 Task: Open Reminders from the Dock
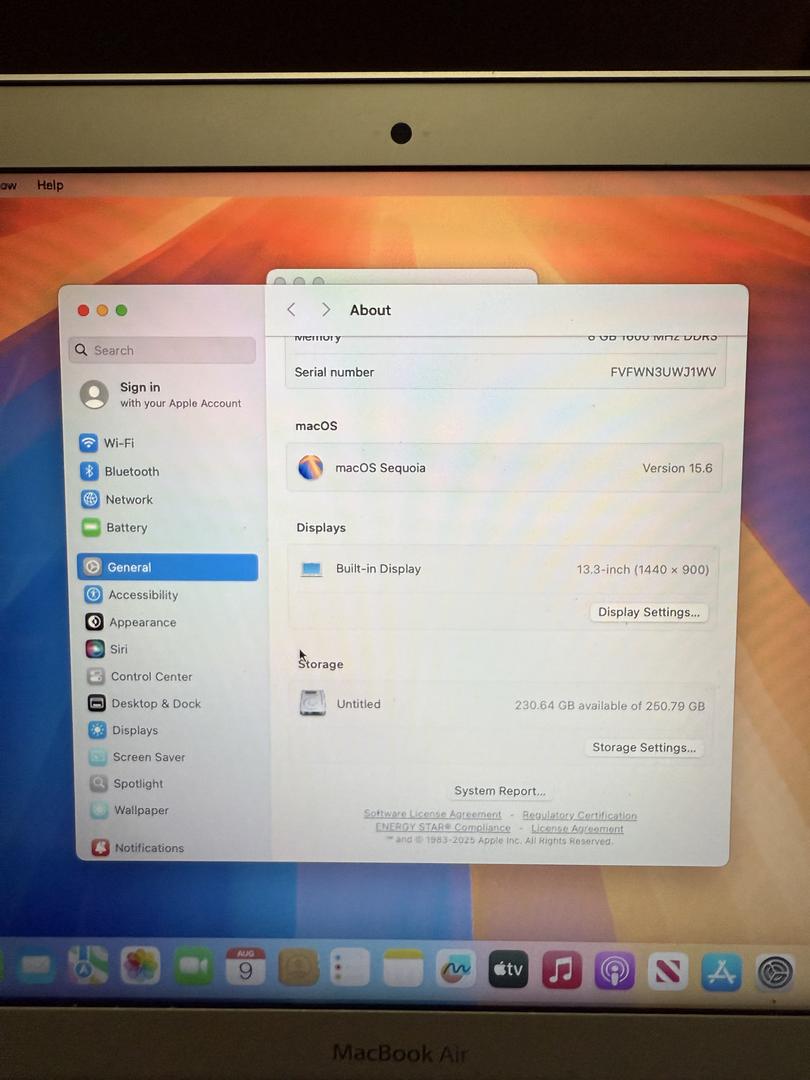point(351,967)
